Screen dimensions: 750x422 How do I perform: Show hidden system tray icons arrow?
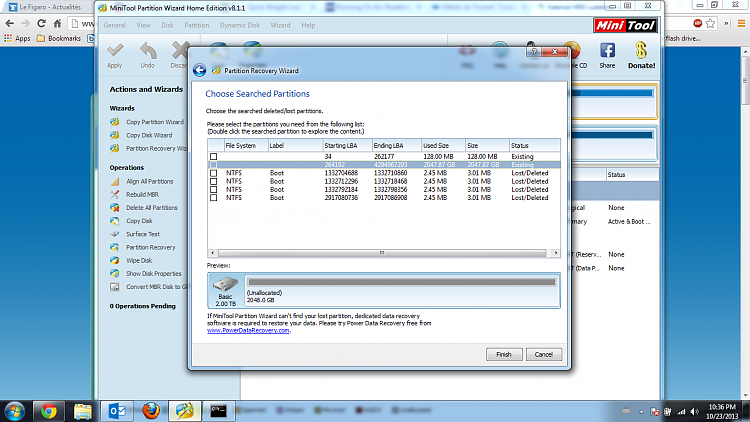pyautogui.click(x=641, y=412)
